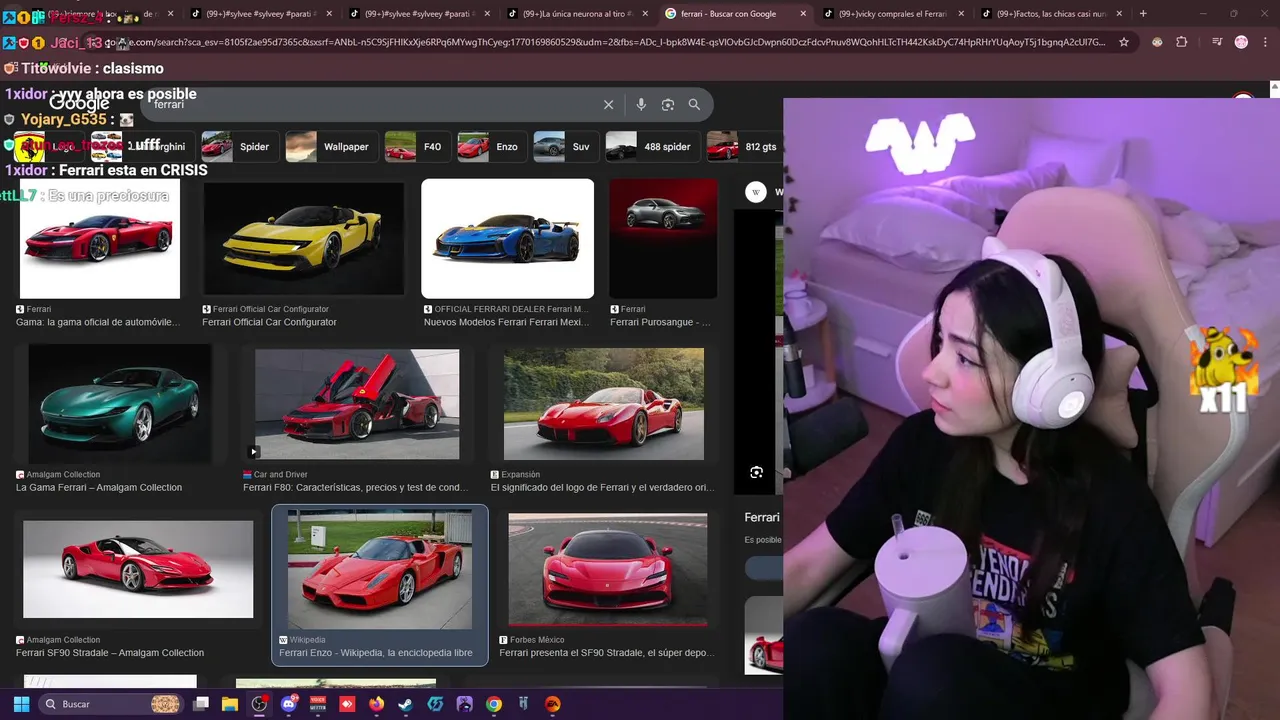Screen dimensions: 1280x720
Task: Open OBS Studio from taskbar
Action: (259, 704)
